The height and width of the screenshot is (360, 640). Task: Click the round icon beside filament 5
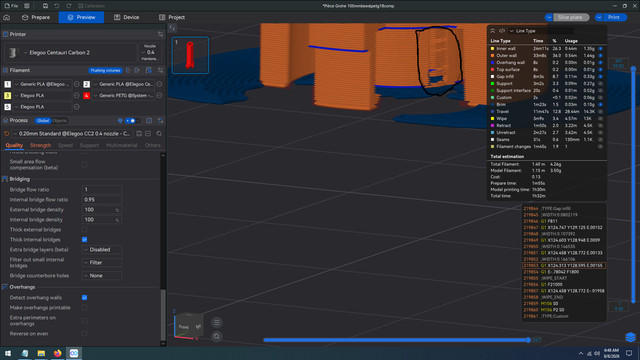click(77, 107)
